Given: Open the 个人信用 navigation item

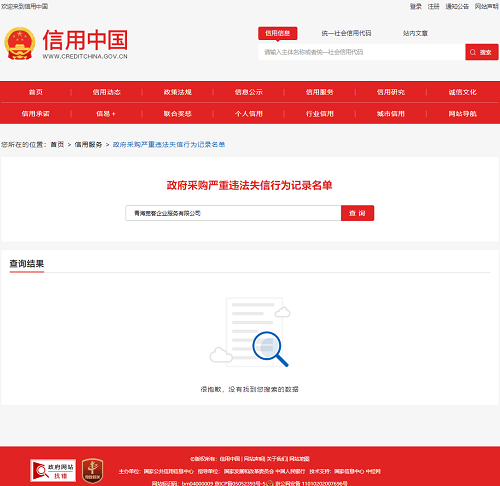Looking at the screenshot, I should 249,114.
